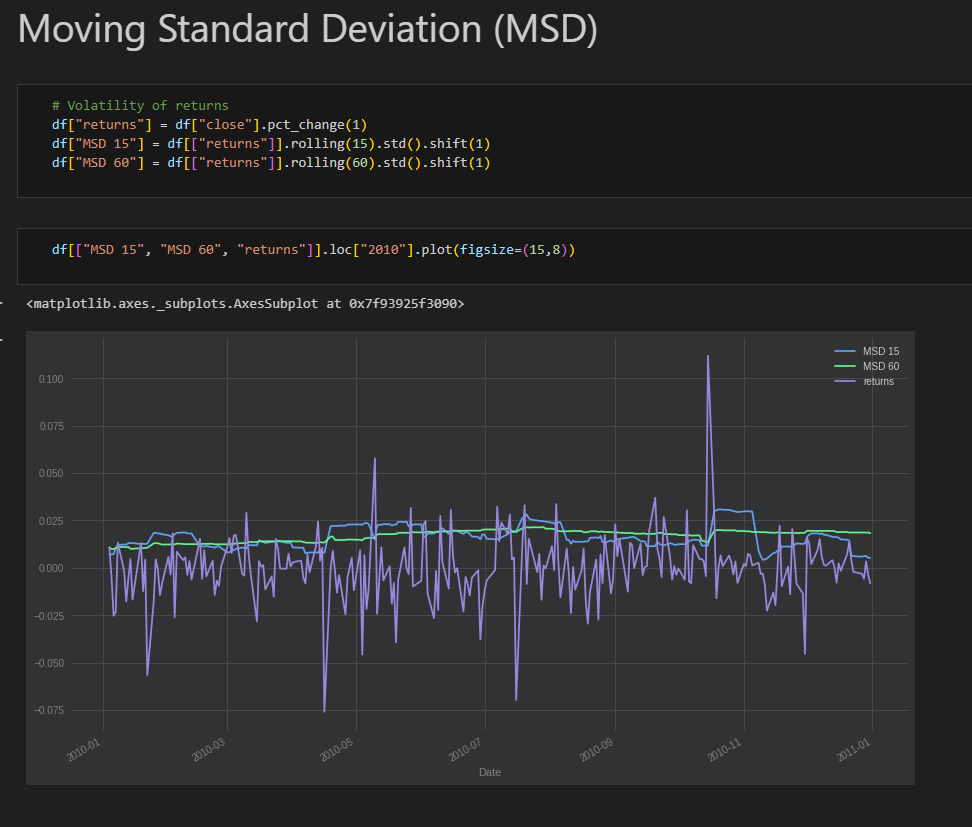The width and height of the screenshot is (972, 827).
Task: Click the 2010-07 x-axis tick label
Action: pyautogui.click(x=465, y=750)
